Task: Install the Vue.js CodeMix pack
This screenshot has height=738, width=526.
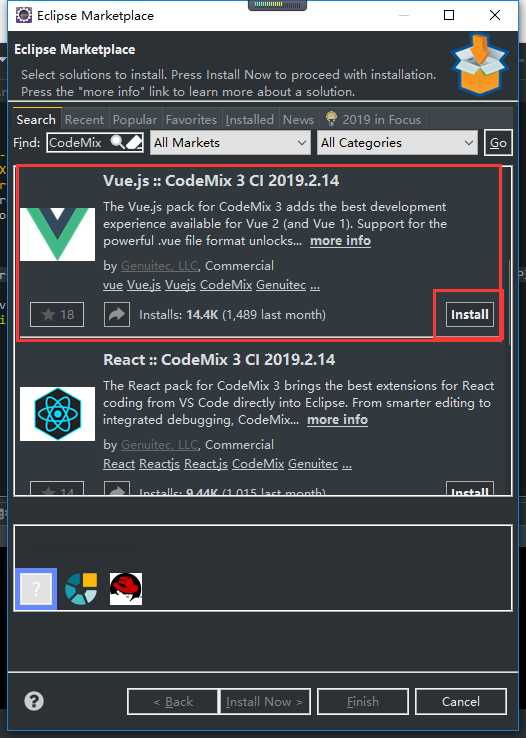Action: tap(470, 314)
